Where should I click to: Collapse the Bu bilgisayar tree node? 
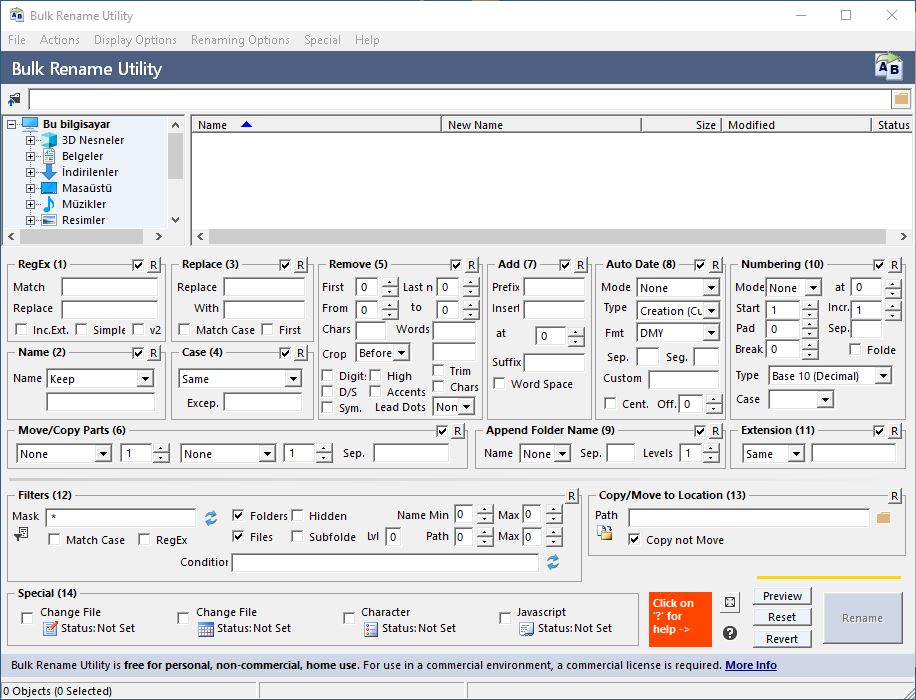point(11,124)
